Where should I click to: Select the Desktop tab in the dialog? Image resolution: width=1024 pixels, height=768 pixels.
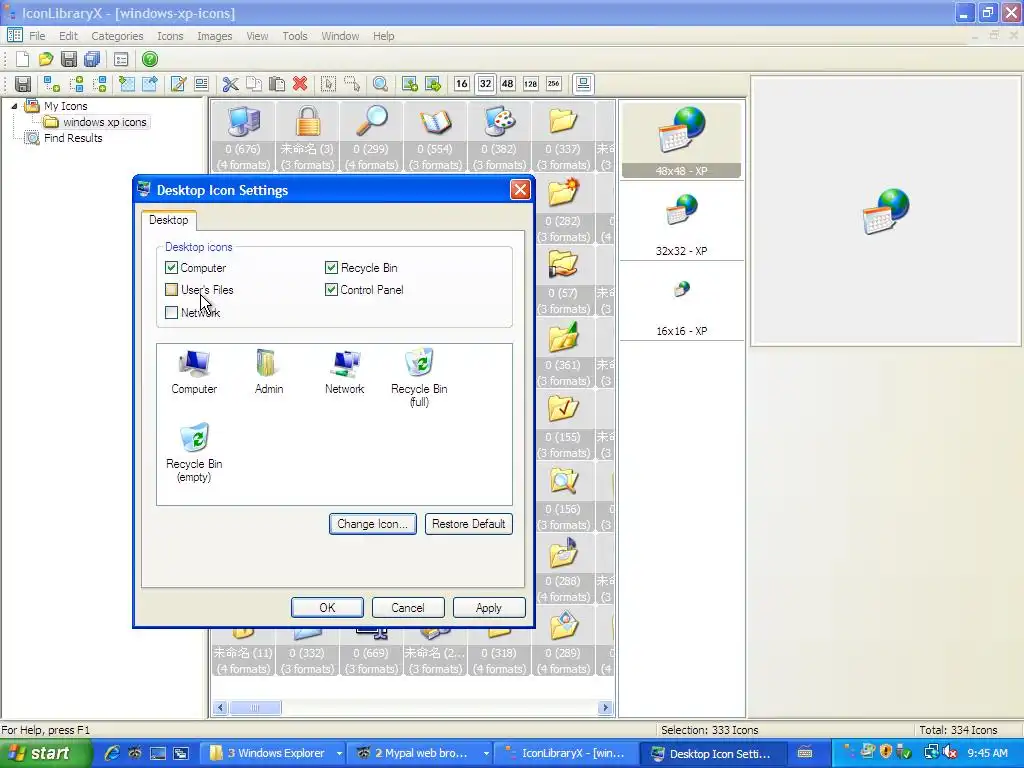tap(168, 220)
